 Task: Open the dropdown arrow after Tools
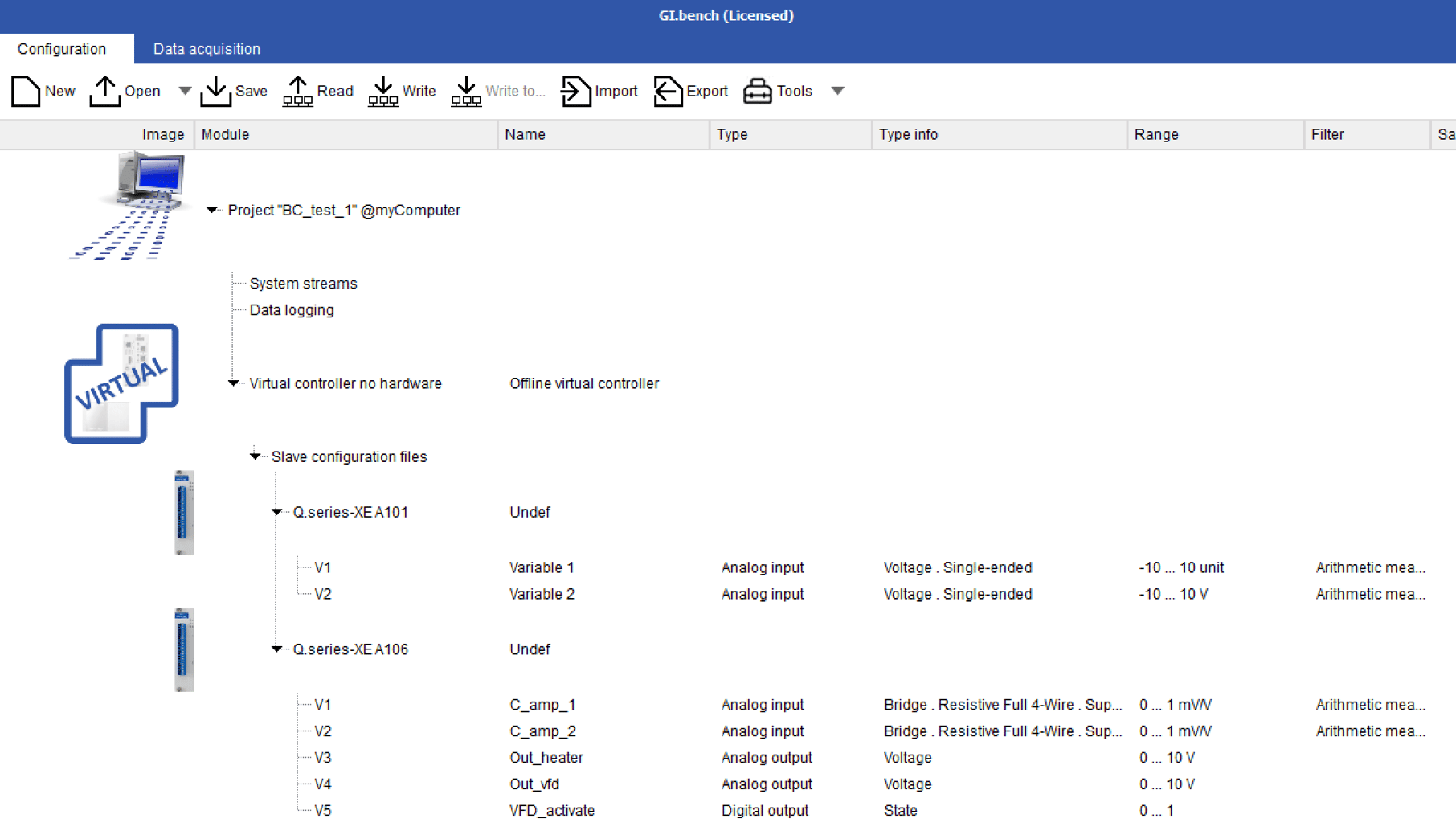pyautogui.click(x=837, y=91)
